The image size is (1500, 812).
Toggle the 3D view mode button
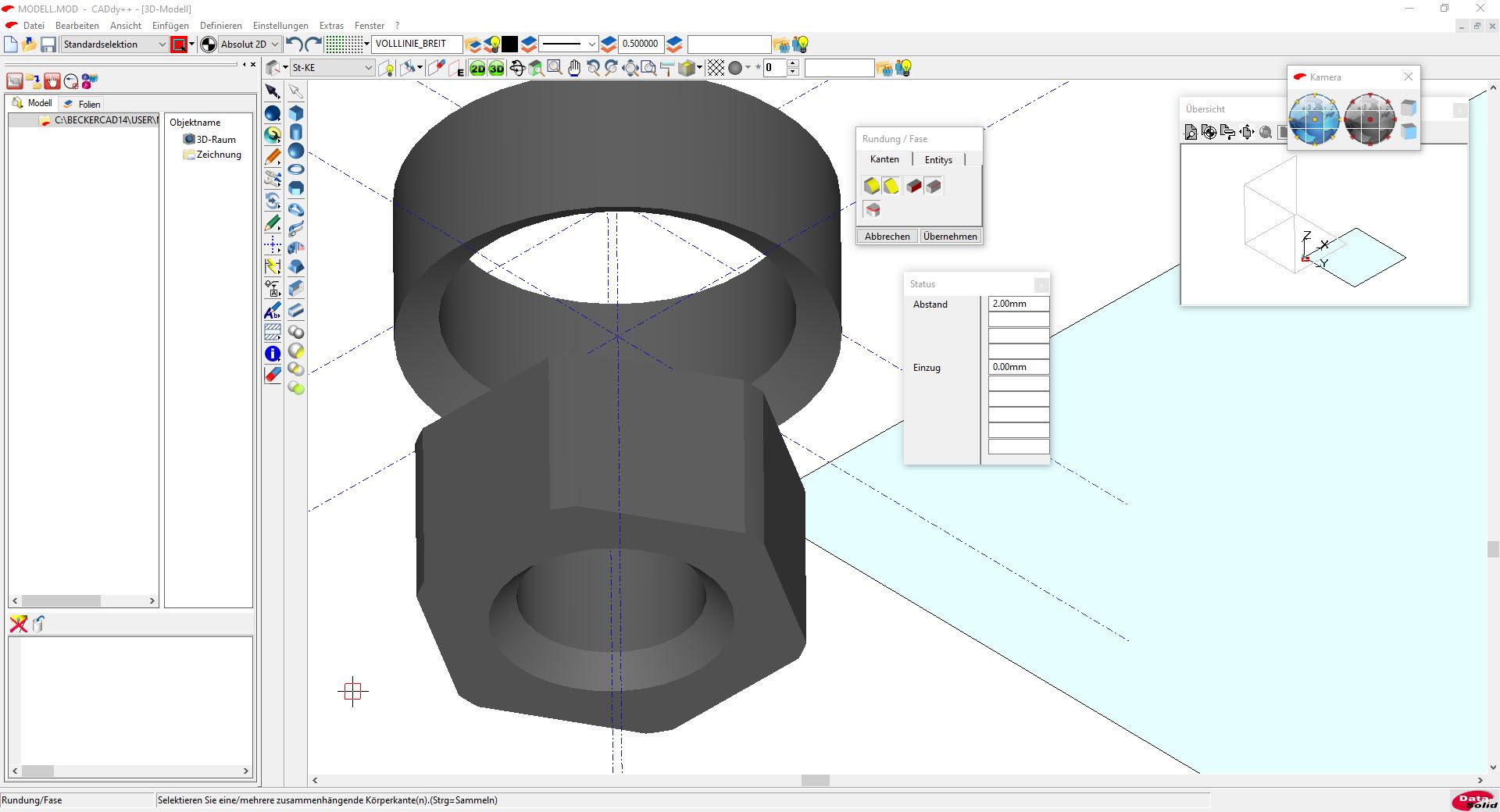coord(497,69)
